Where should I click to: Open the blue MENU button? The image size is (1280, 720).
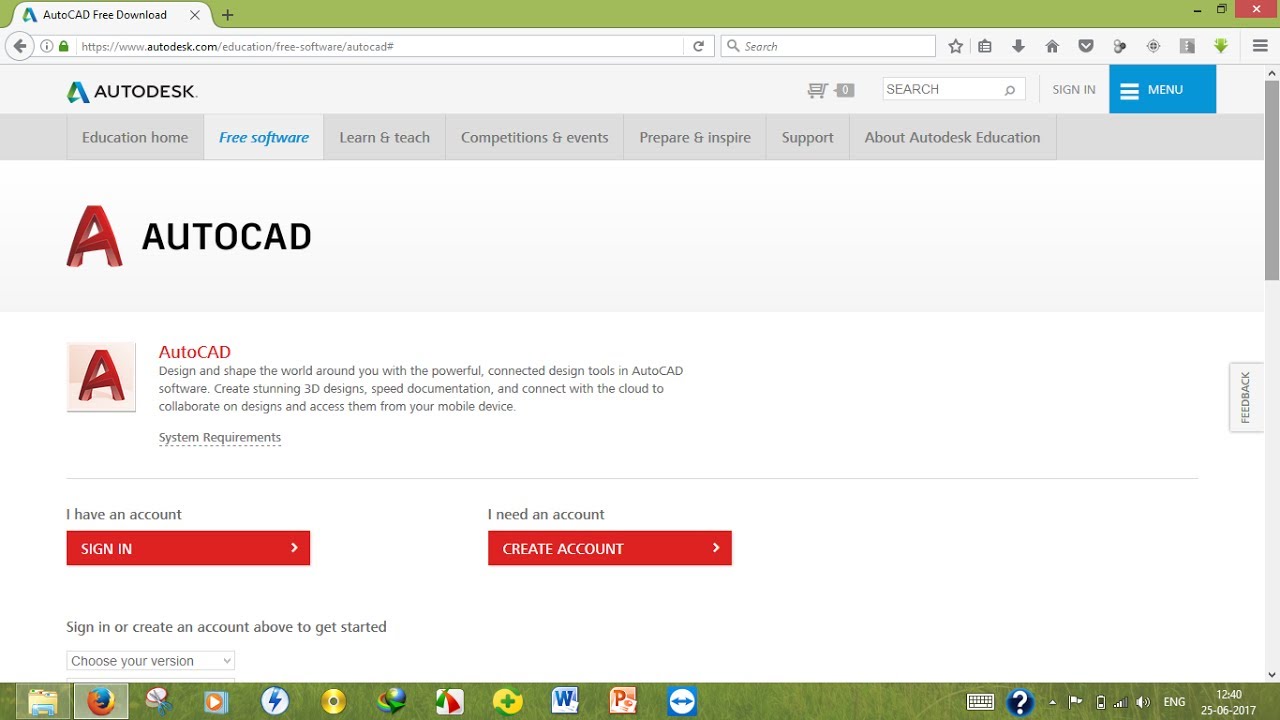1162,89
